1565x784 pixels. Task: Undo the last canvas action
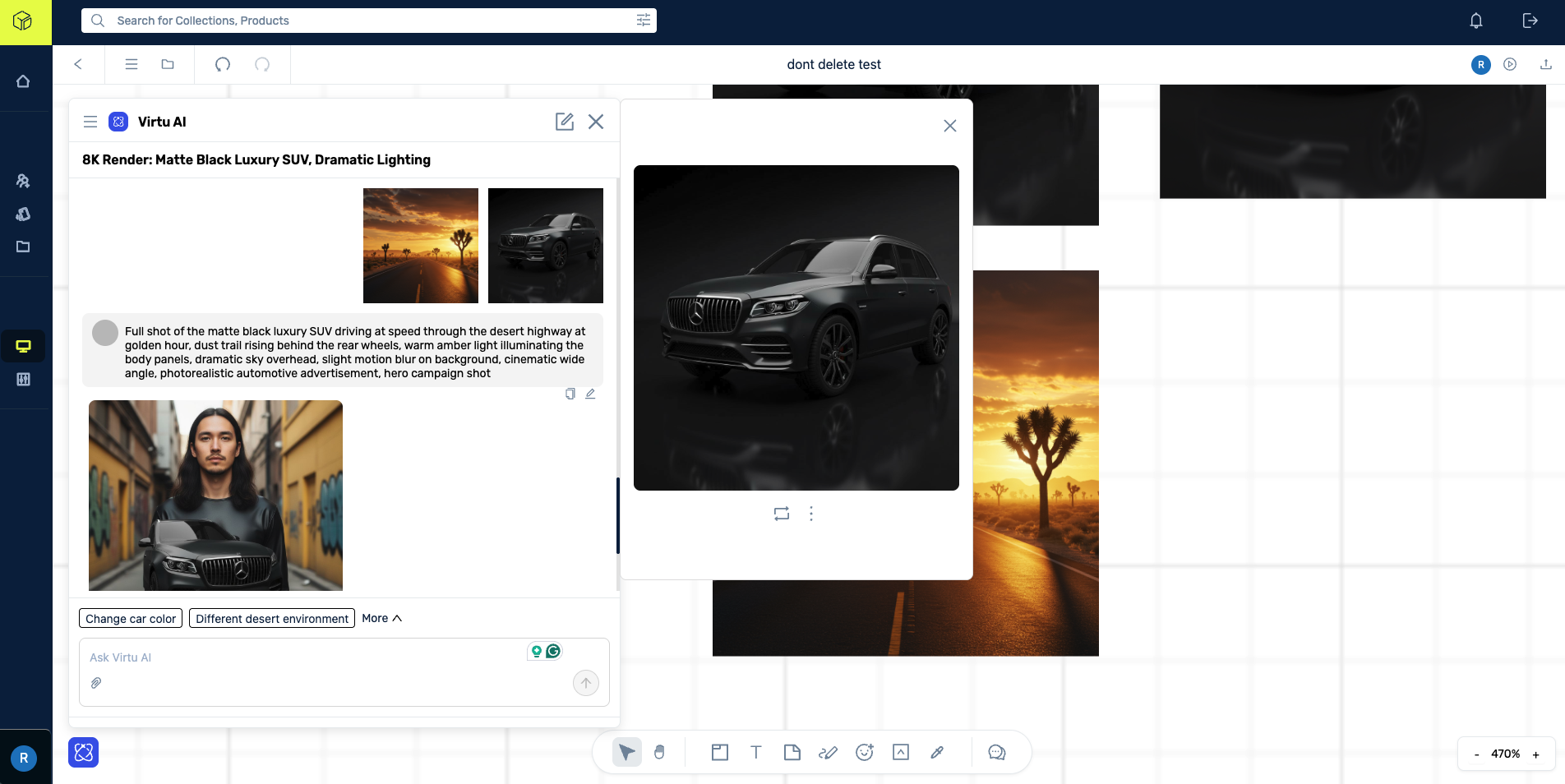(x=223, y=64)
